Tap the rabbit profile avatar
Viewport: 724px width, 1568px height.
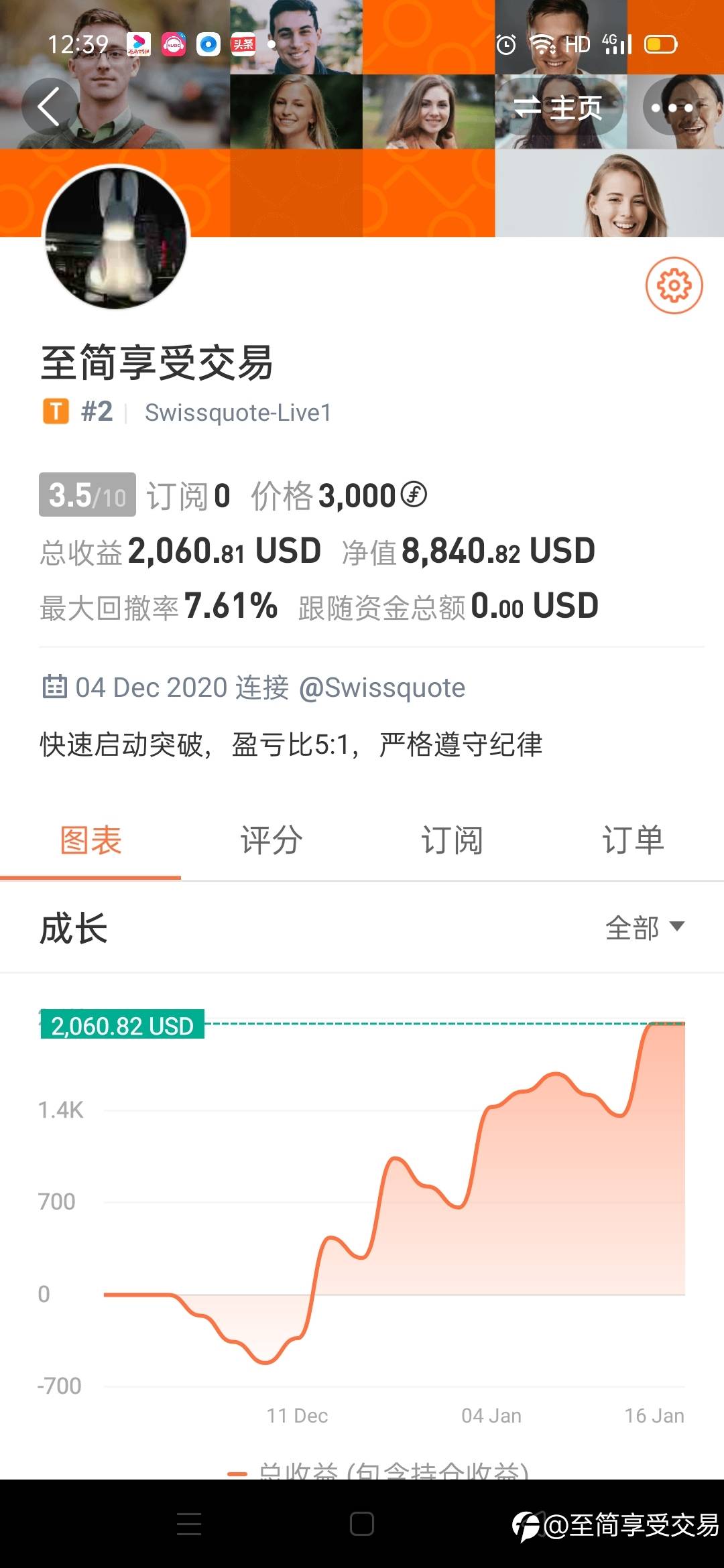(x=117, y=238)
